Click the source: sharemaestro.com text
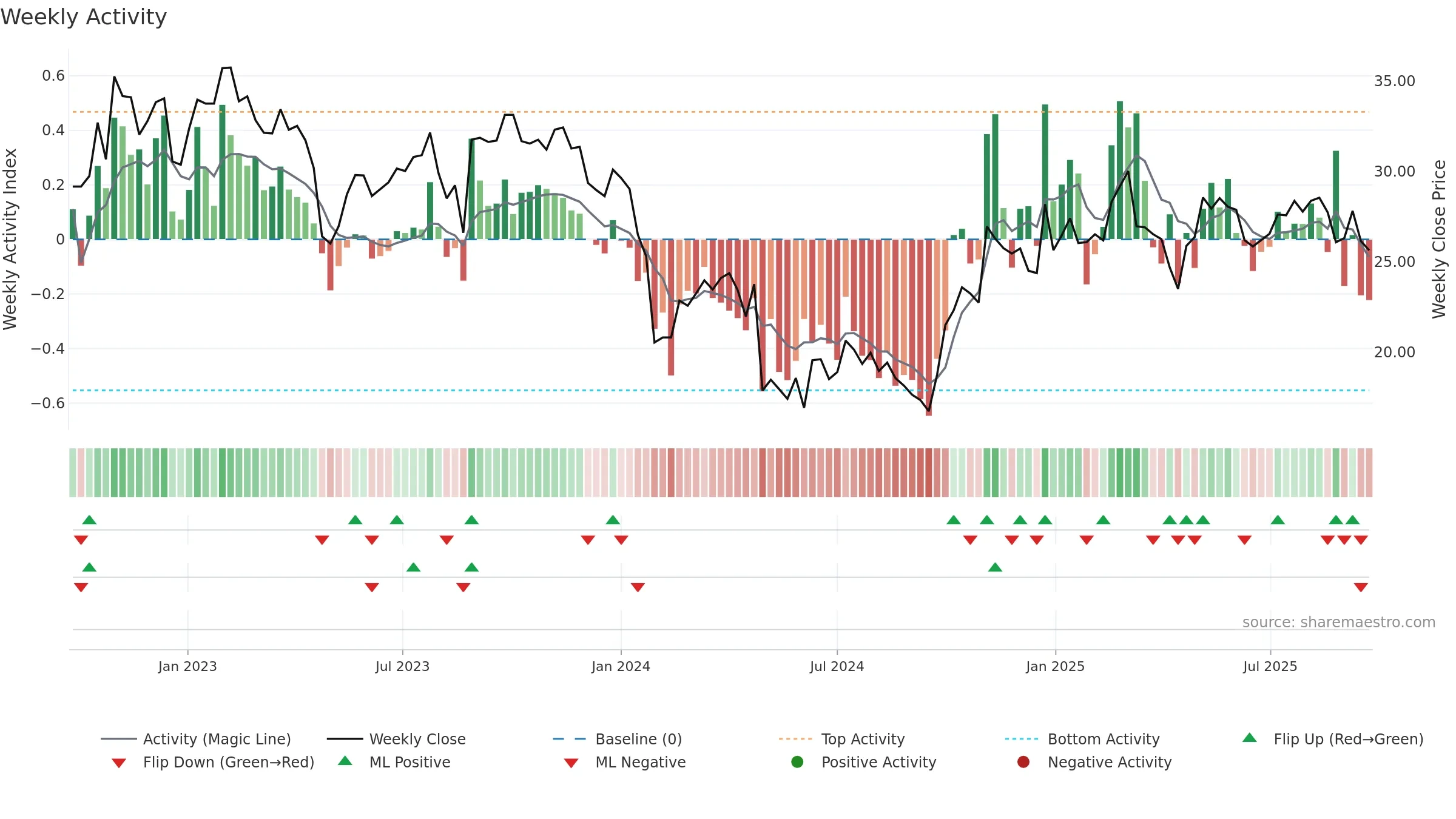This screenshot has height=819, width=1456. pyautogui.click(x=1339, y=622)
